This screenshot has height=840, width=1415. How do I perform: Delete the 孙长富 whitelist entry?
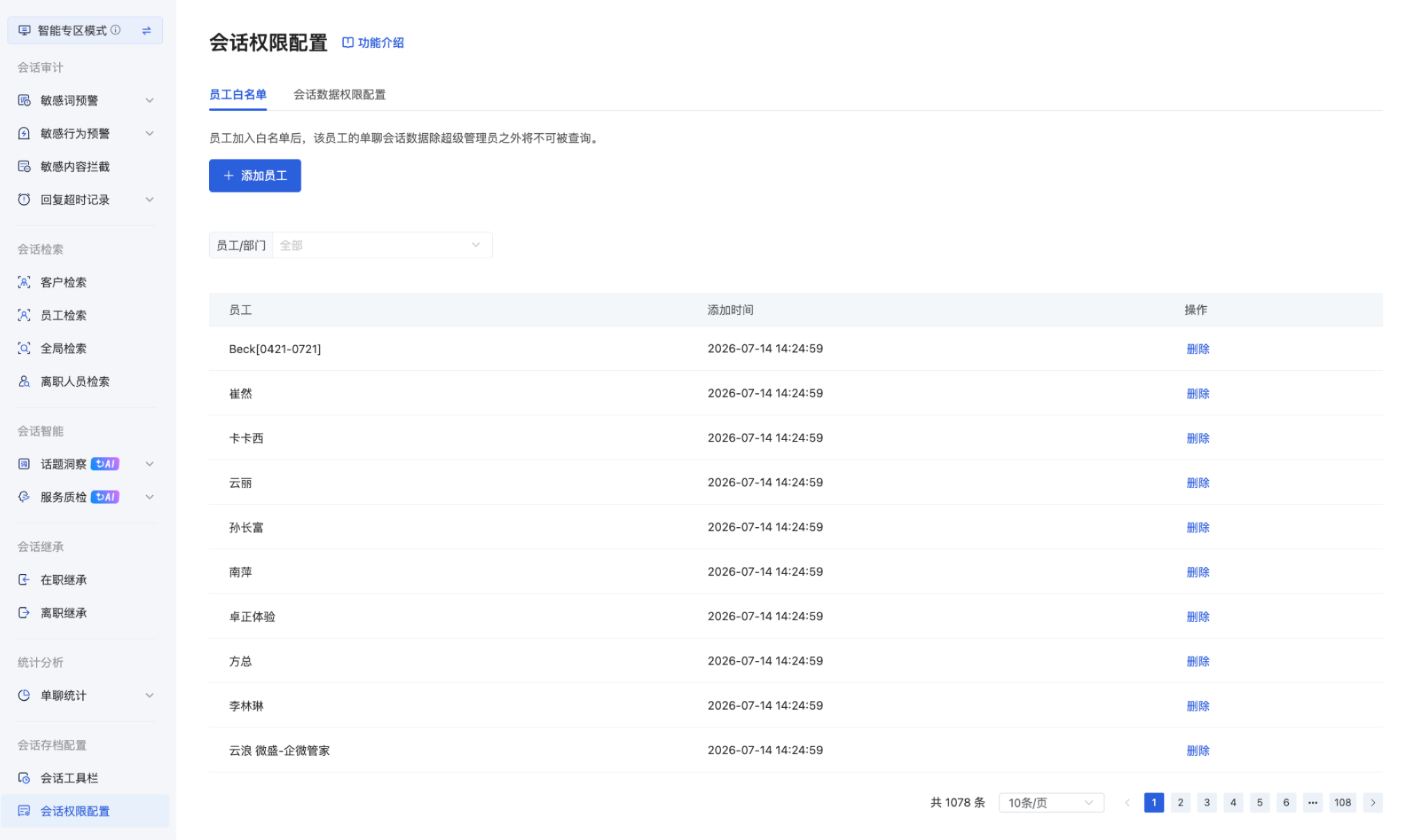pyautogui.click(x=1198, y=527)
